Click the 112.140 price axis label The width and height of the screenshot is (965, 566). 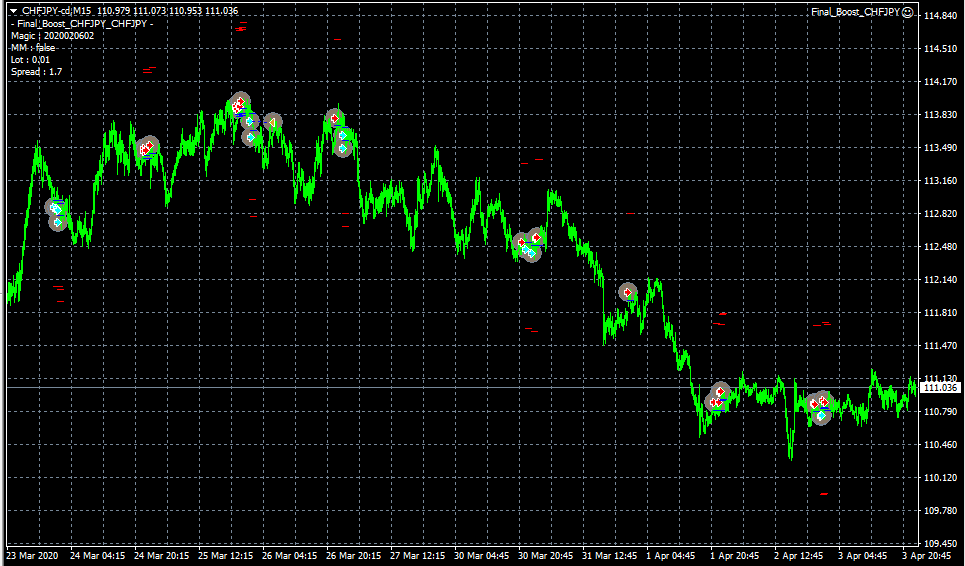coord(941,280)
